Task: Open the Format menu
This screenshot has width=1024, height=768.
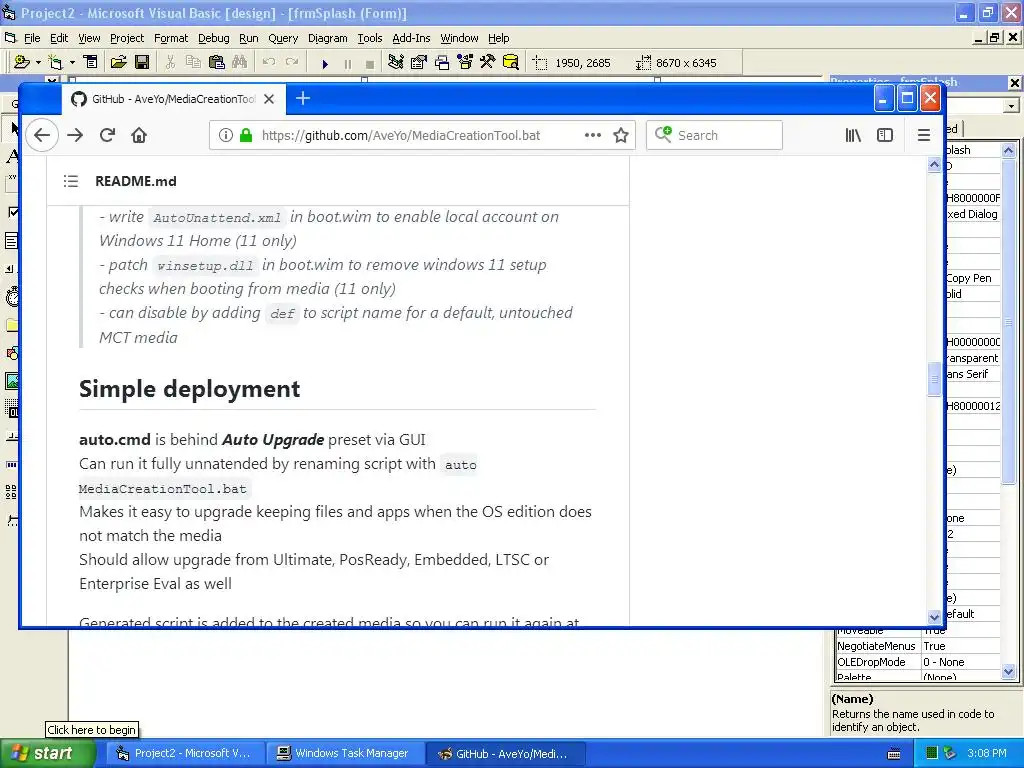Action: [170, 38]
